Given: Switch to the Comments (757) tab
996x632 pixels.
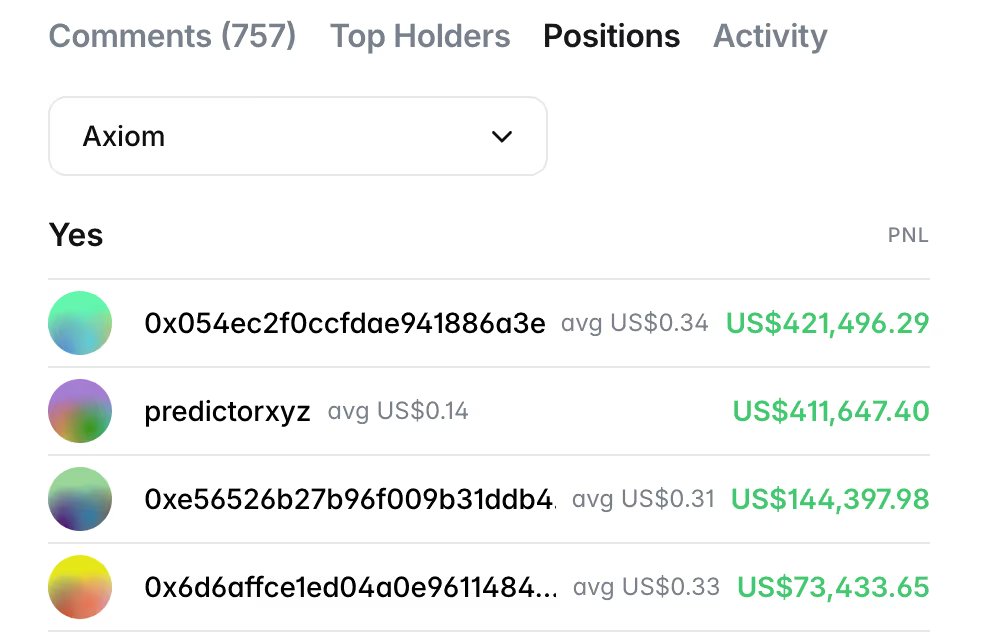Looking at the screenshot, I should coord(172,37).
